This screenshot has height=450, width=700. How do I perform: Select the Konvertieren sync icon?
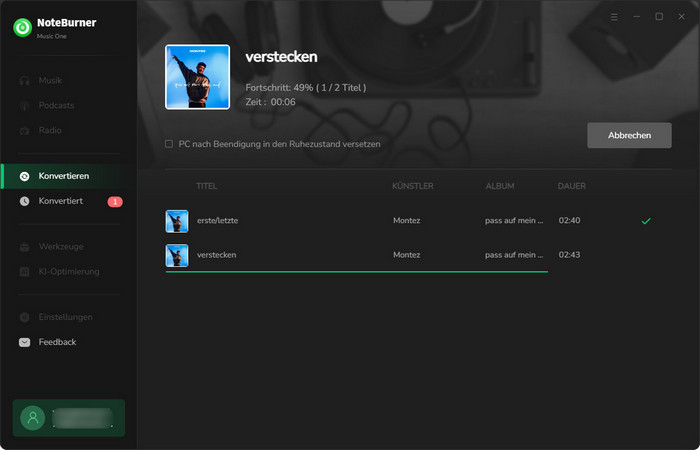[25, 176]
